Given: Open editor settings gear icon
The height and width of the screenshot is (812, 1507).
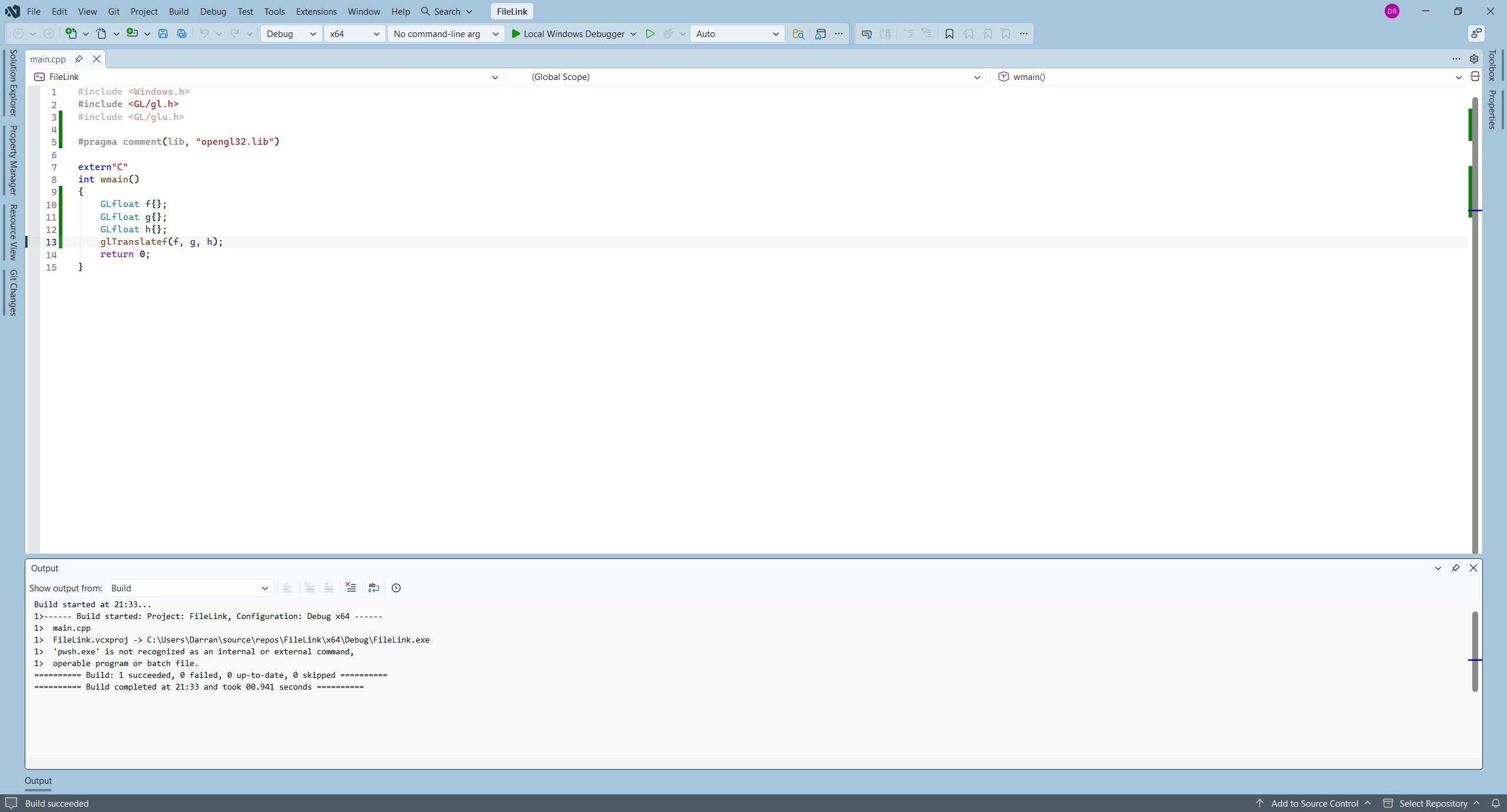Looking at the screenshot, I should 1473,59.
